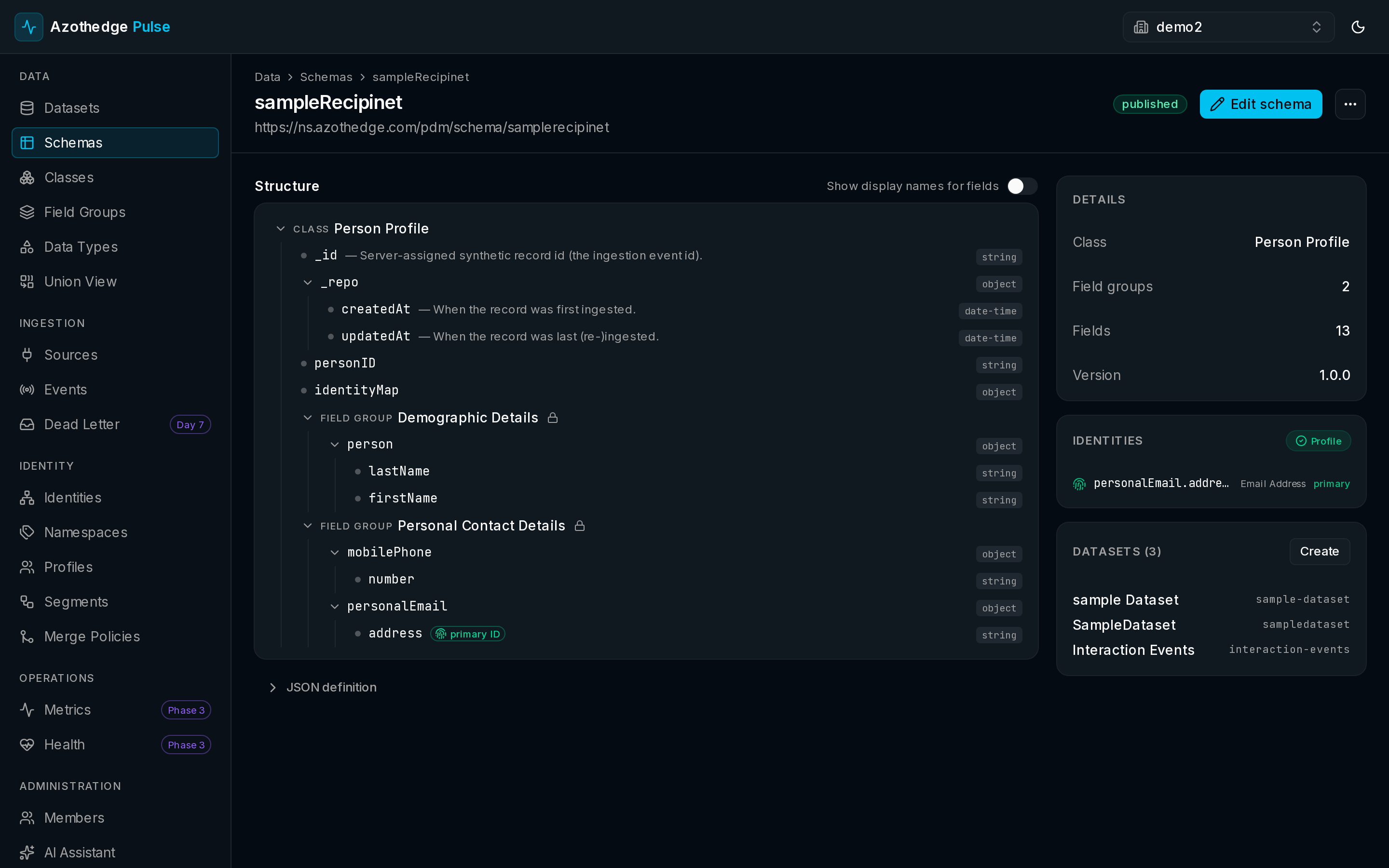Click lock icon beside Demographic Details
This screenshot has width=1389, height=868.
pyautogui.click(x=553, y=417)
